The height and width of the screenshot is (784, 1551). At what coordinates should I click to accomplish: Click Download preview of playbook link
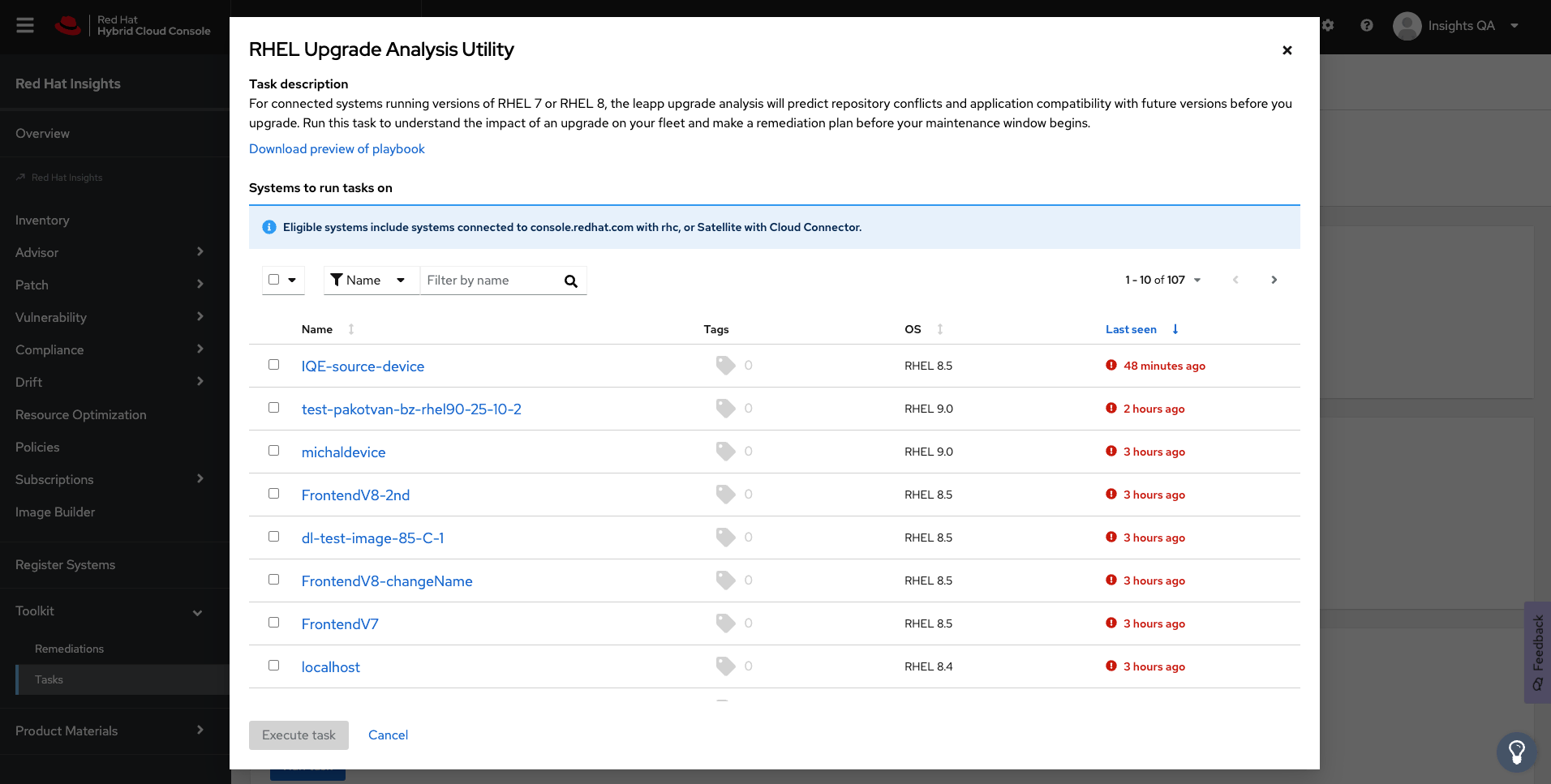coord(337,149)
